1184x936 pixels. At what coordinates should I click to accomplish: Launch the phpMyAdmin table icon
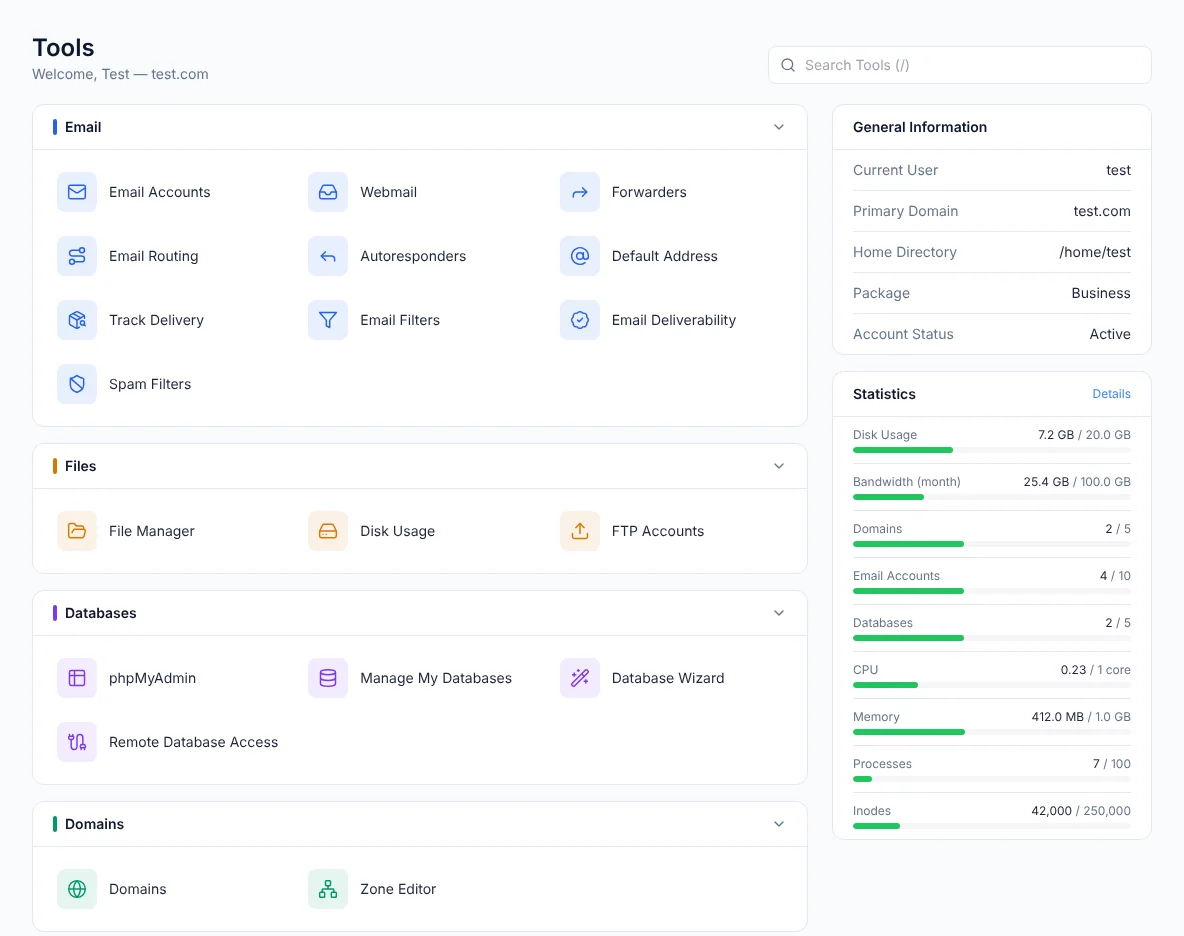point(77,678)
